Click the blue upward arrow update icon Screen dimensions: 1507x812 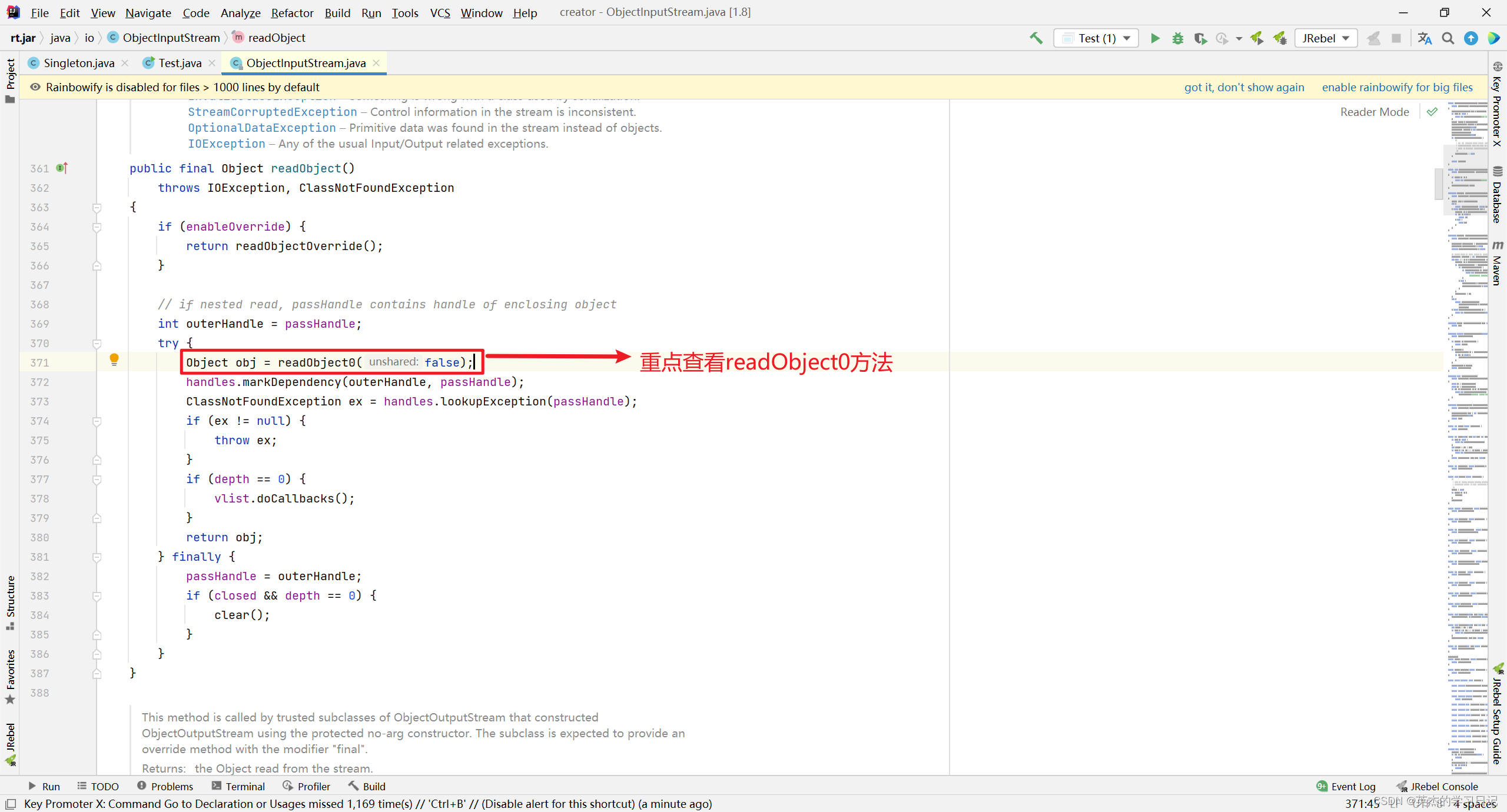[1471, 38]
